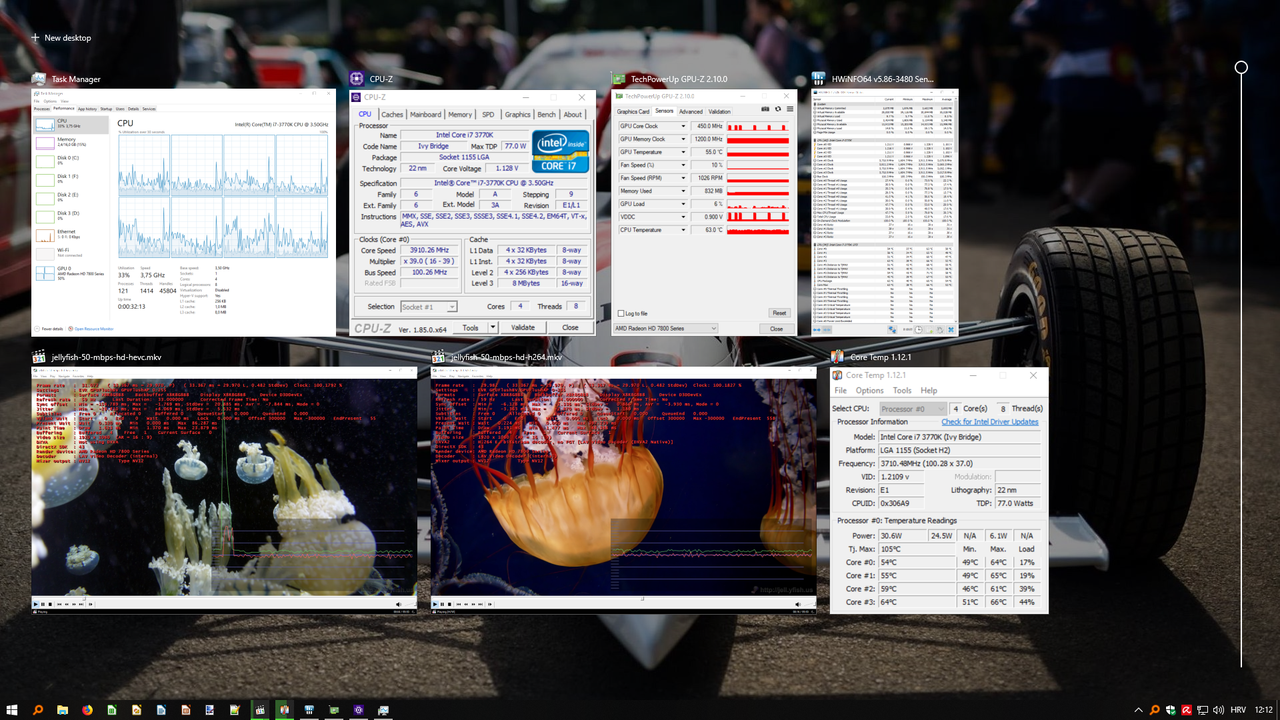Adjust the volume slider in the HEVC player
1280x720 pixels.
coord(408,605)
